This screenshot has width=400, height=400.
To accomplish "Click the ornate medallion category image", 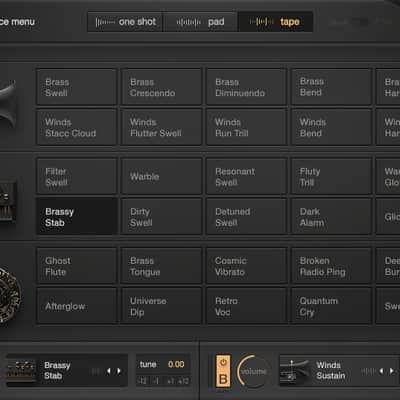I will coord(10,295).
